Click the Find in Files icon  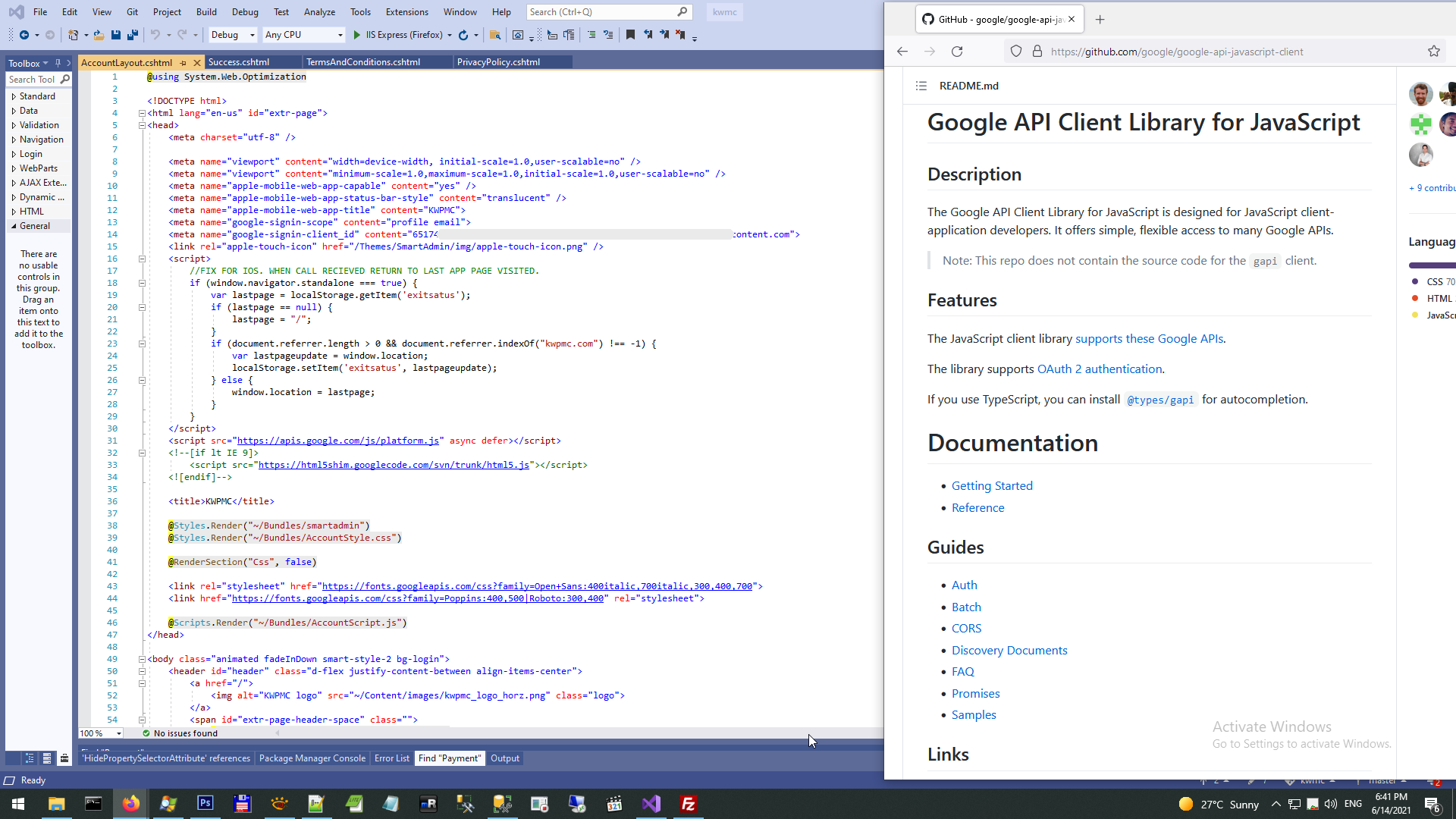494,35
